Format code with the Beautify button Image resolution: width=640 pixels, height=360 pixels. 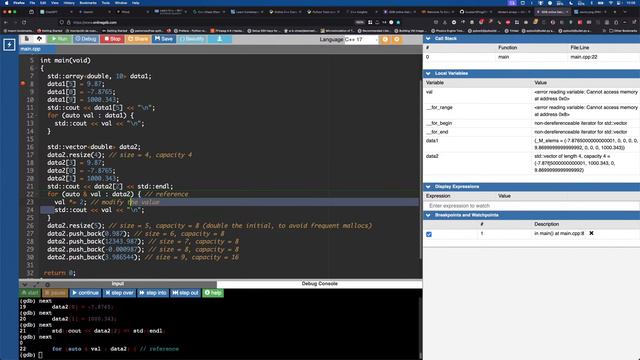(191, 39)
